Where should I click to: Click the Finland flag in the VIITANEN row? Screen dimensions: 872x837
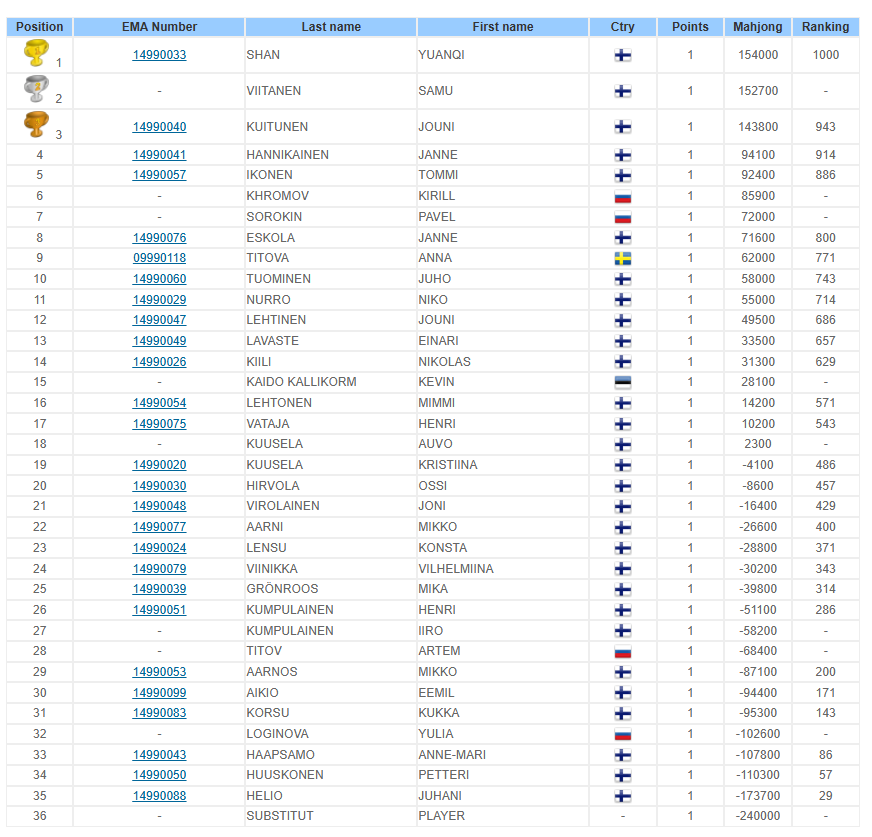pos(622,91)
